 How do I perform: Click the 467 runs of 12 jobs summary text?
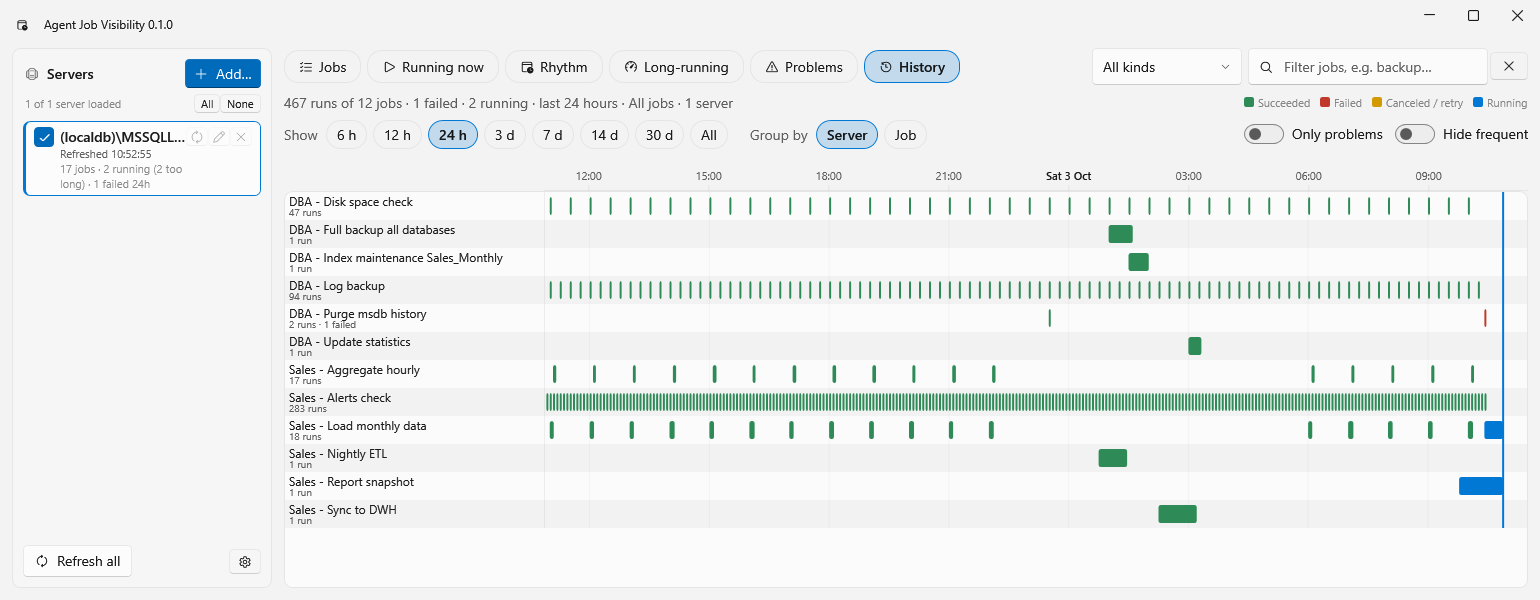[x=508, y=103]
